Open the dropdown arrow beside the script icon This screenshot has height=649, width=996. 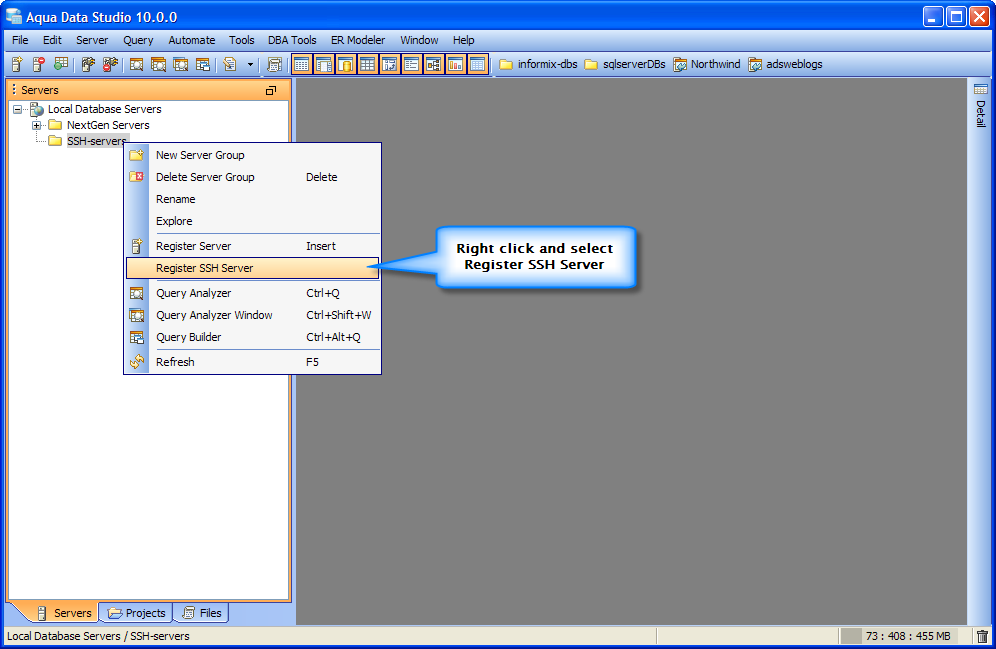pyautogui.click(x=250, y=64)
